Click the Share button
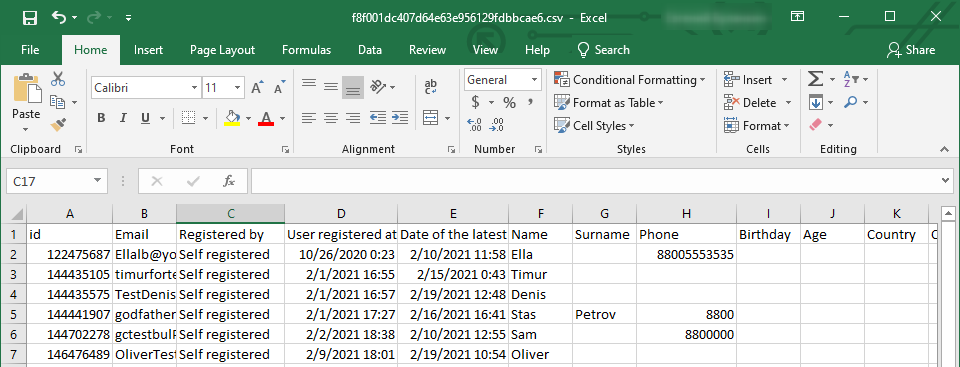 (911, 50)
